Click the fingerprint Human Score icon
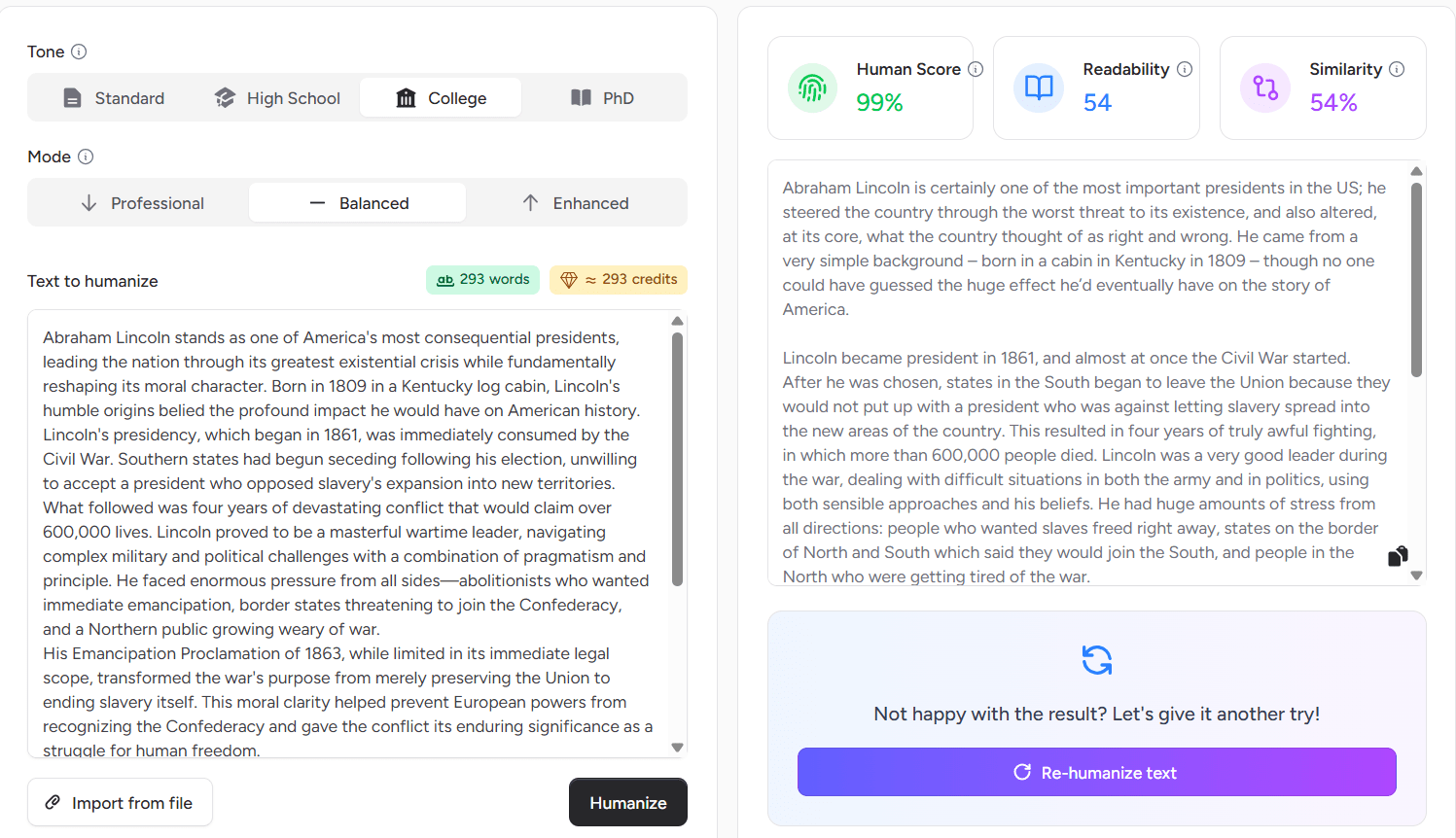This screenshot has width=1456, height=838. 812,88
